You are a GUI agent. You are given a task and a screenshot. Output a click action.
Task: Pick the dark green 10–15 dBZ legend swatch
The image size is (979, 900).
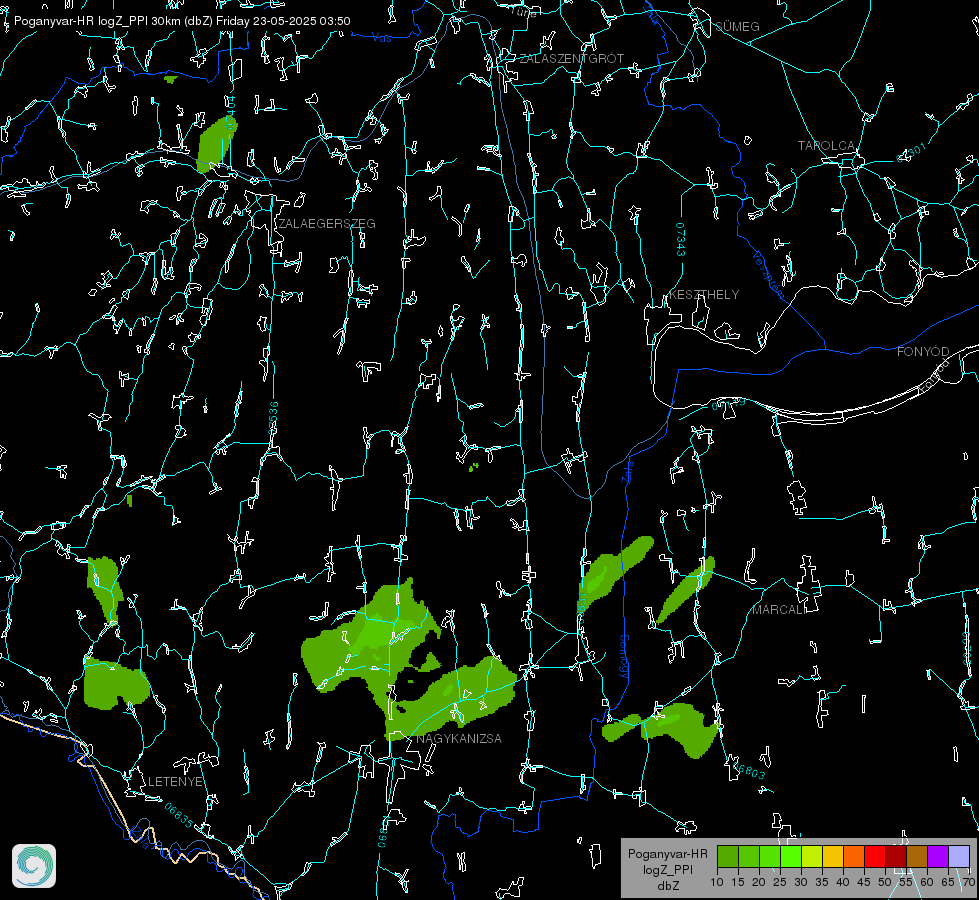pos(728,856)
